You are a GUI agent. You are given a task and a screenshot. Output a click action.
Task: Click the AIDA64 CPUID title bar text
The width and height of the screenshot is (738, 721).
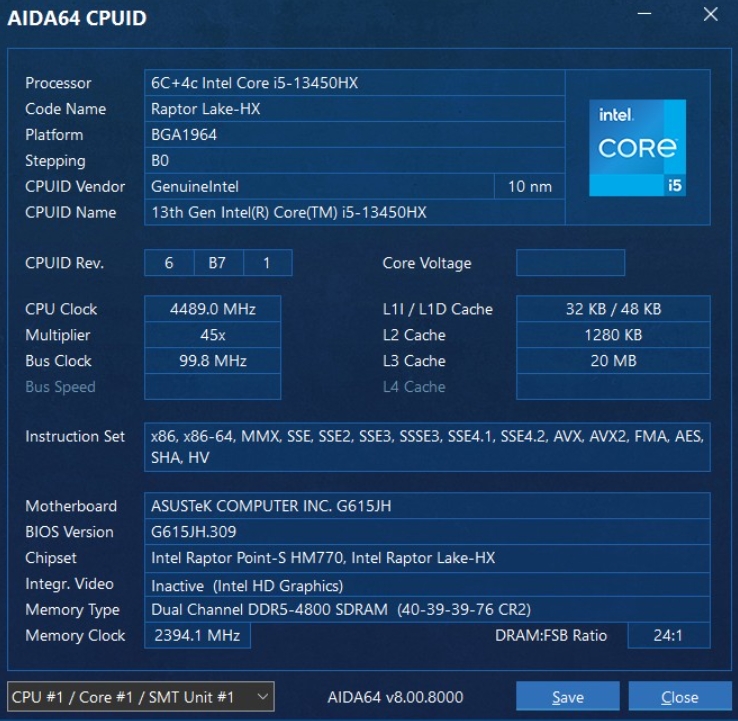pyautogui.click(x=79, y=18)
